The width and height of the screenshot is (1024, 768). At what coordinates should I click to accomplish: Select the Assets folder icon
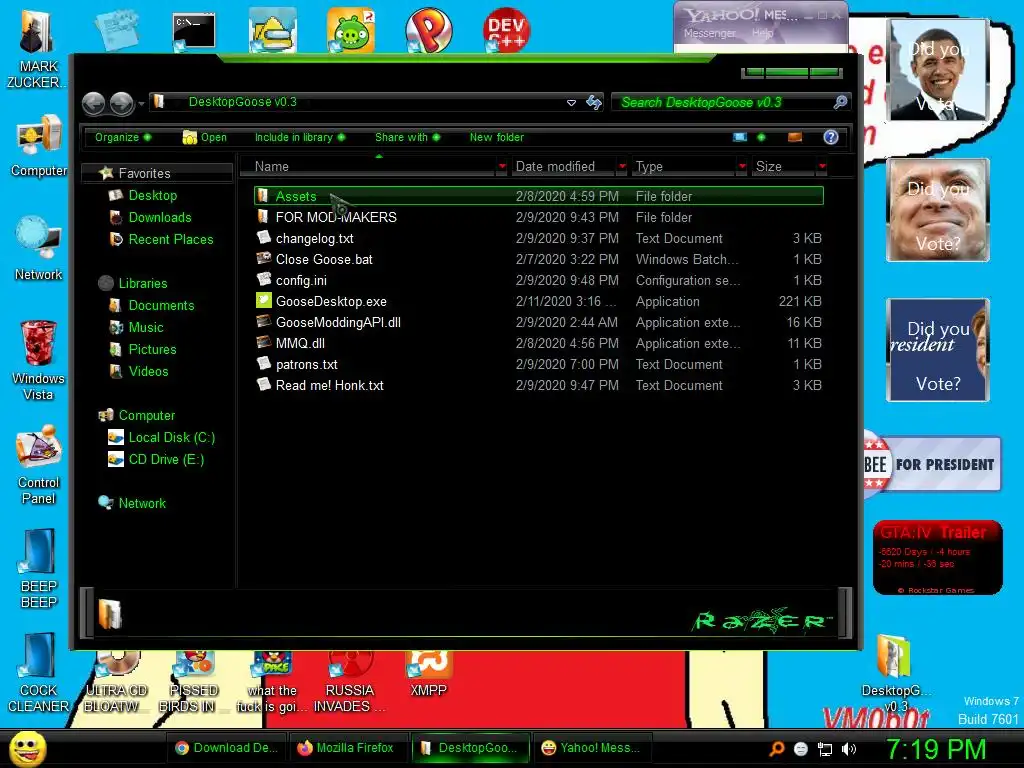263,196
